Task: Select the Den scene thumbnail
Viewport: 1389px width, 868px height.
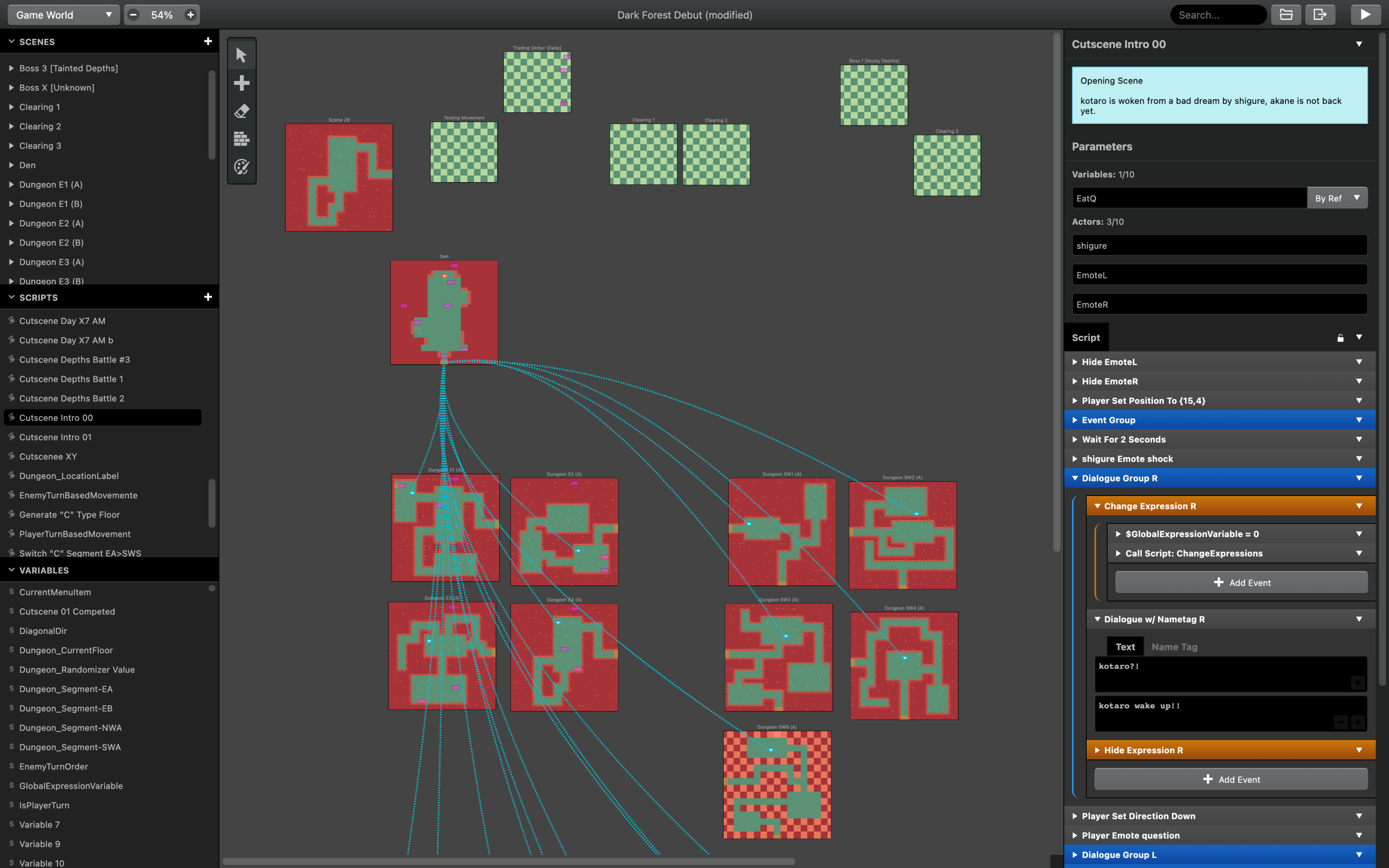Action: [x=444, y=312]
